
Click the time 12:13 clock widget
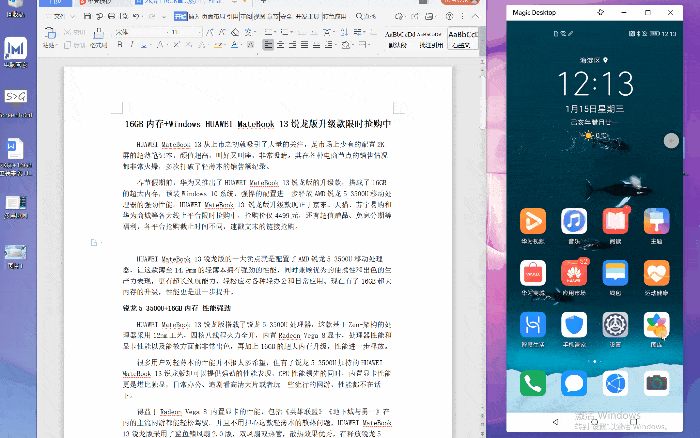(x=593, y=82)
